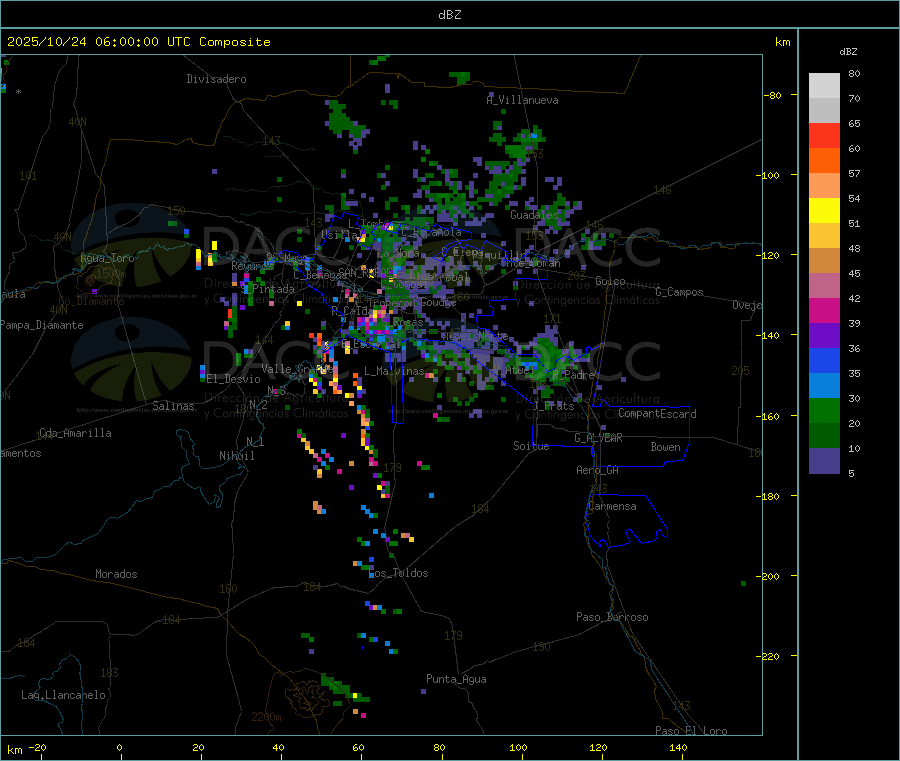The width and height of the screenshot is (900, 761).
Task: Click the Carmensa place label
Action: (612, 506)
